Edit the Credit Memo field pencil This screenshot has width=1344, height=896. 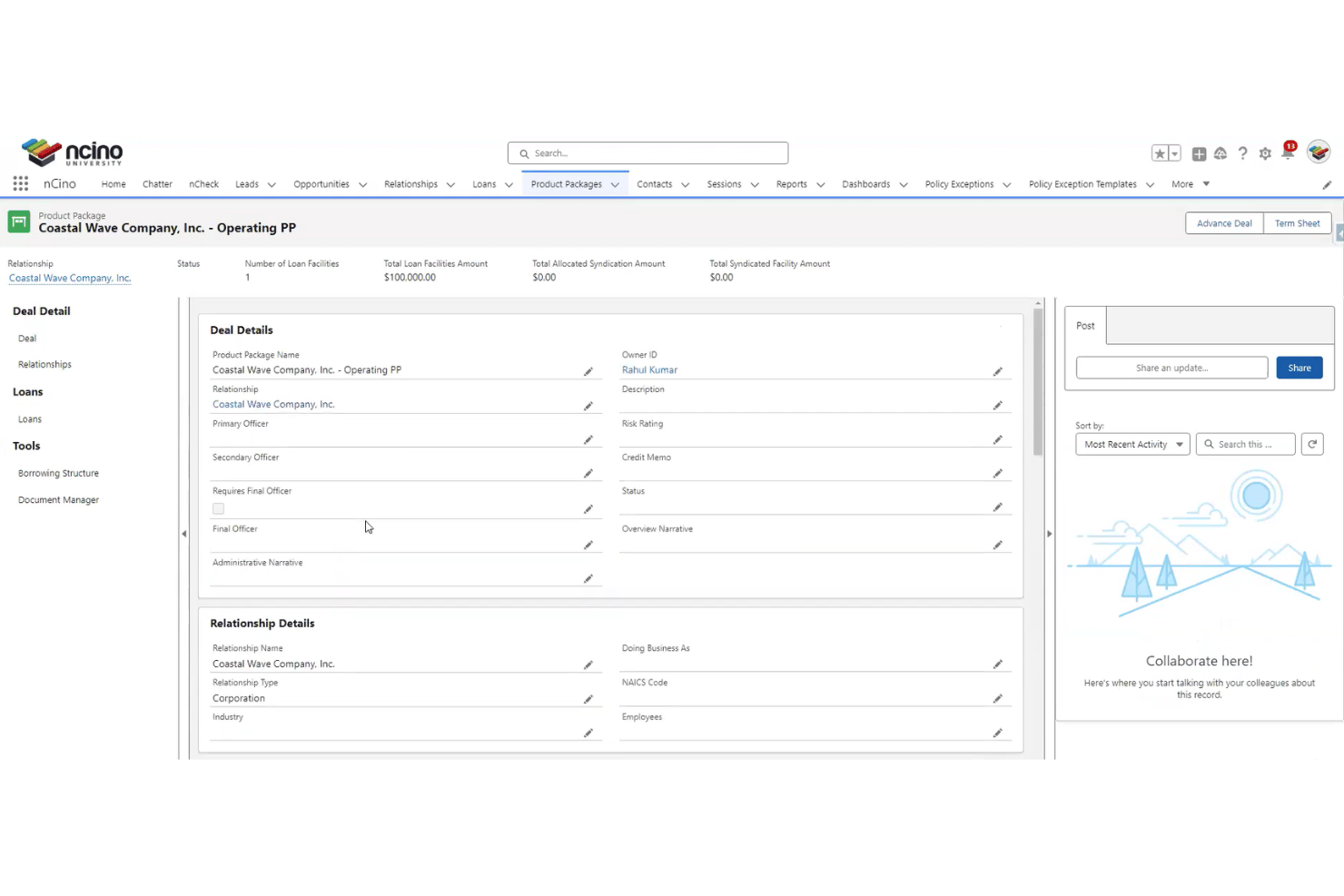click(x=998, y=473)
